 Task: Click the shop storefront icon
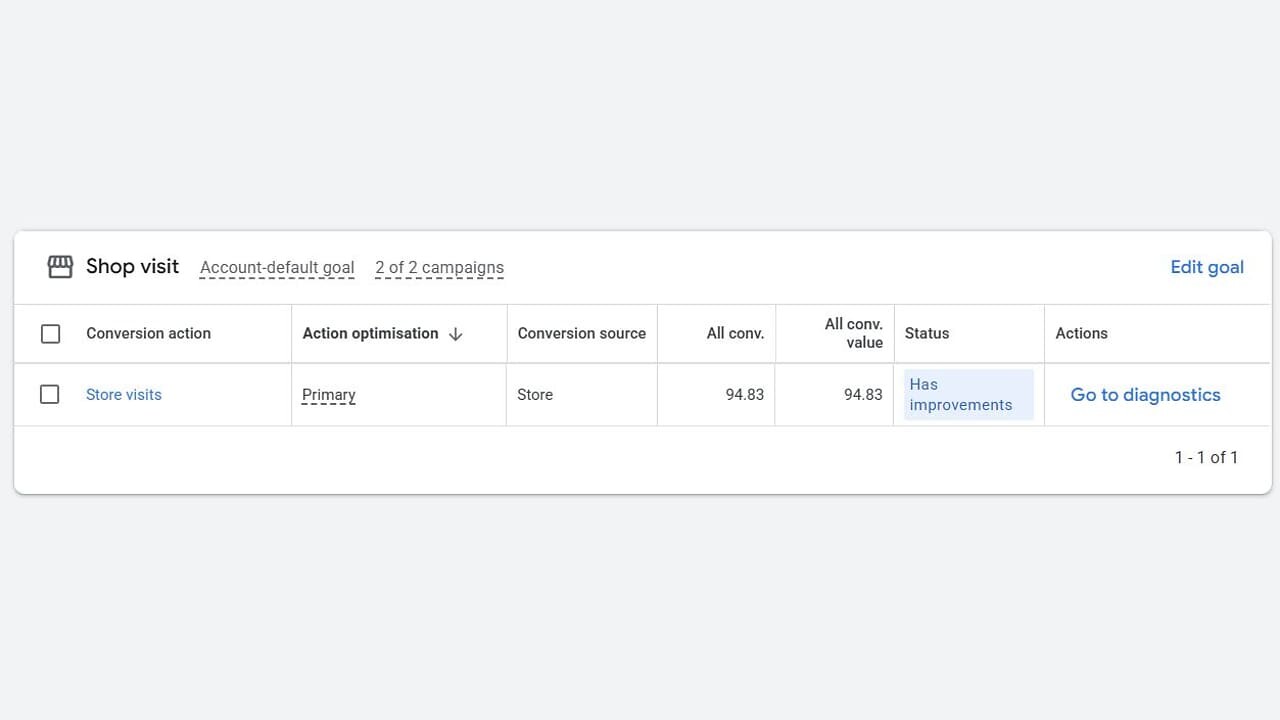coord(60,267)
